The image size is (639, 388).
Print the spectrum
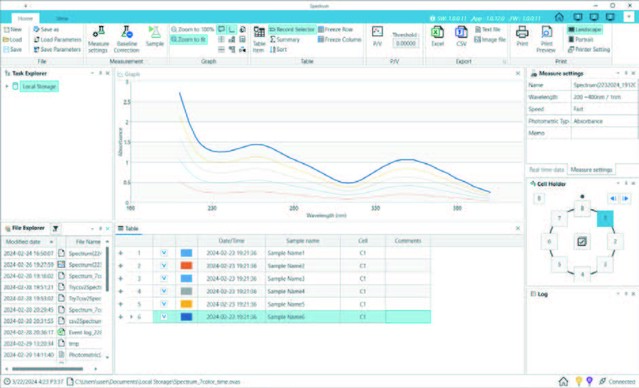(522, 37)
